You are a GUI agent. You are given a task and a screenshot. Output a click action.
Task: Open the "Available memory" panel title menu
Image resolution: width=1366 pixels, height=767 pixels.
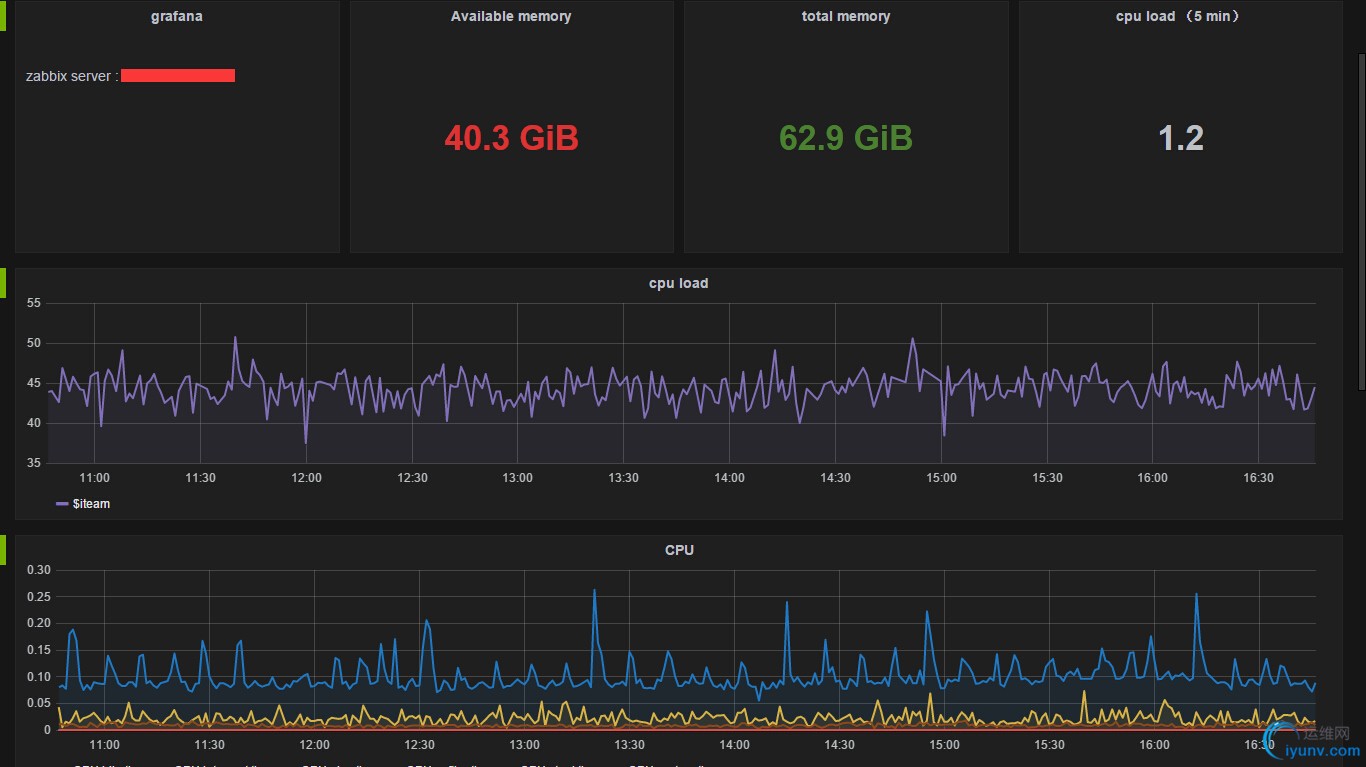[511, 16]
